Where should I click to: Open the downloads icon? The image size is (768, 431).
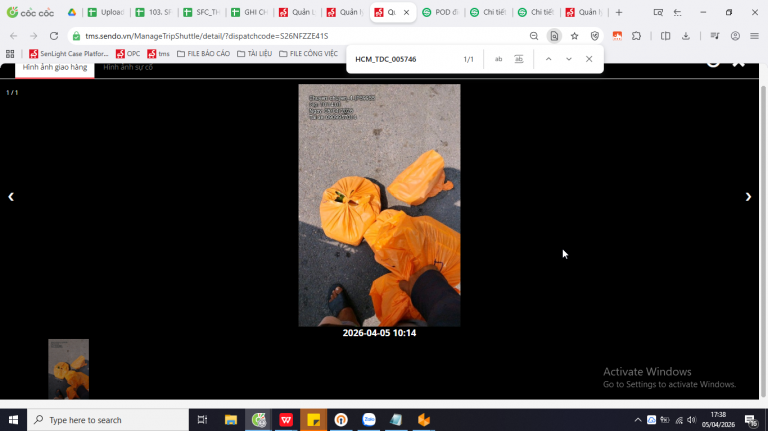click(686, 36)
